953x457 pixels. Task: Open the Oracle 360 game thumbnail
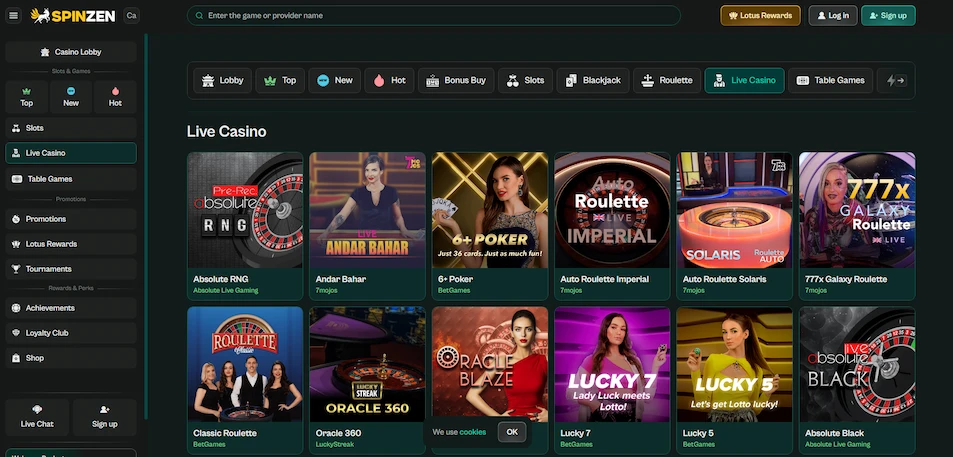click(367, 365)
